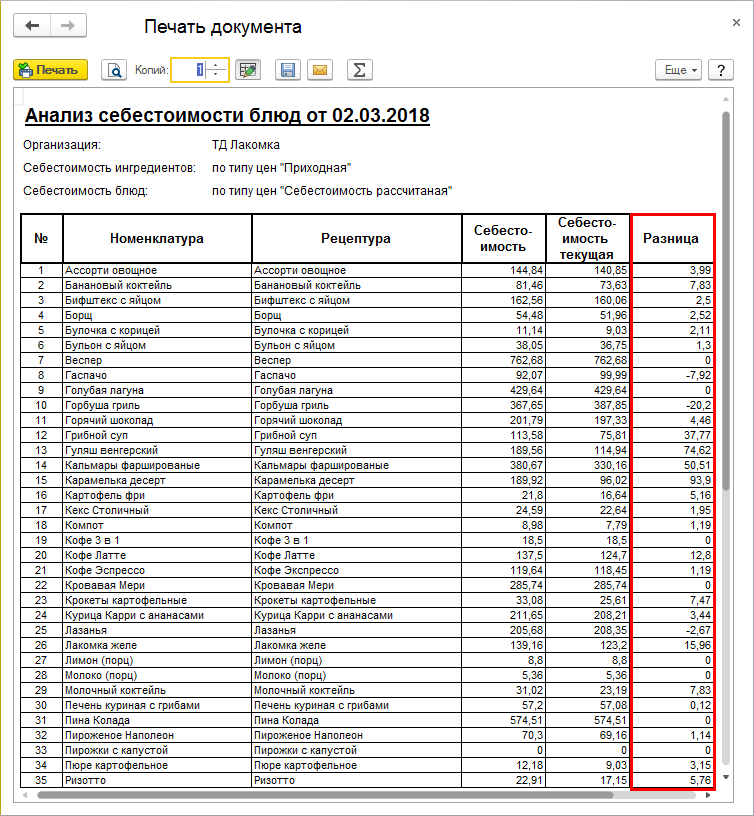Click the edit document icon
The width and height of the screenshot is (754, 816).
pyautogui.click(x=249, y=70)
